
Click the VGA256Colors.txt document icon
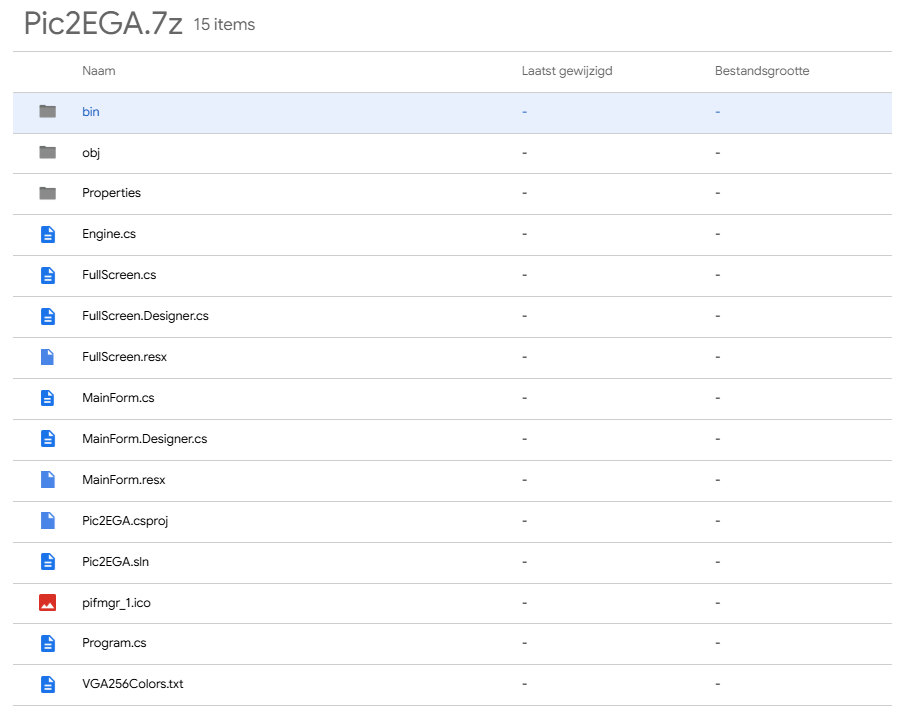pos(47,685)
